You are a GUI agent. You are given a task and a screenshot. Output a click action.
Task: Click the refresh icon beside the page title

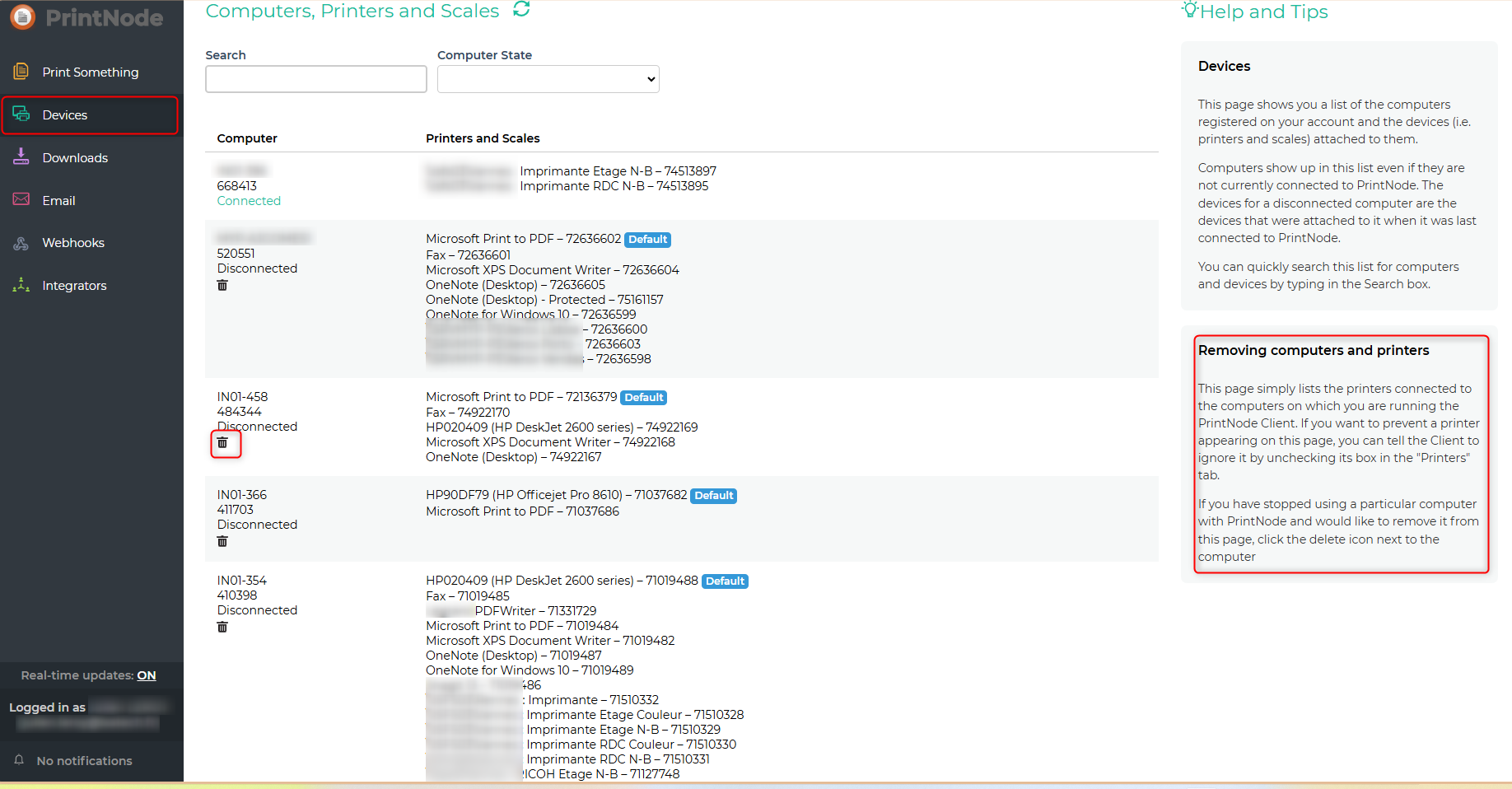point(521,10)
